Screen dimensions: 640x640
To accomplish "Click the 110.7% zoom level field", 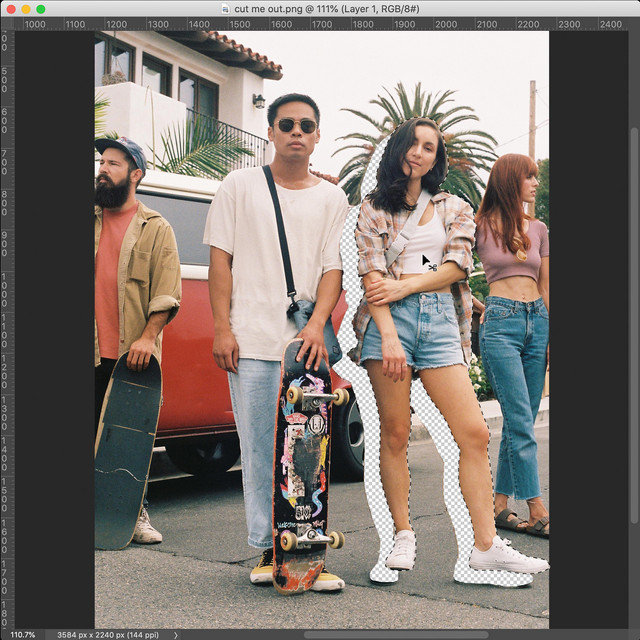I will (22, 634).
